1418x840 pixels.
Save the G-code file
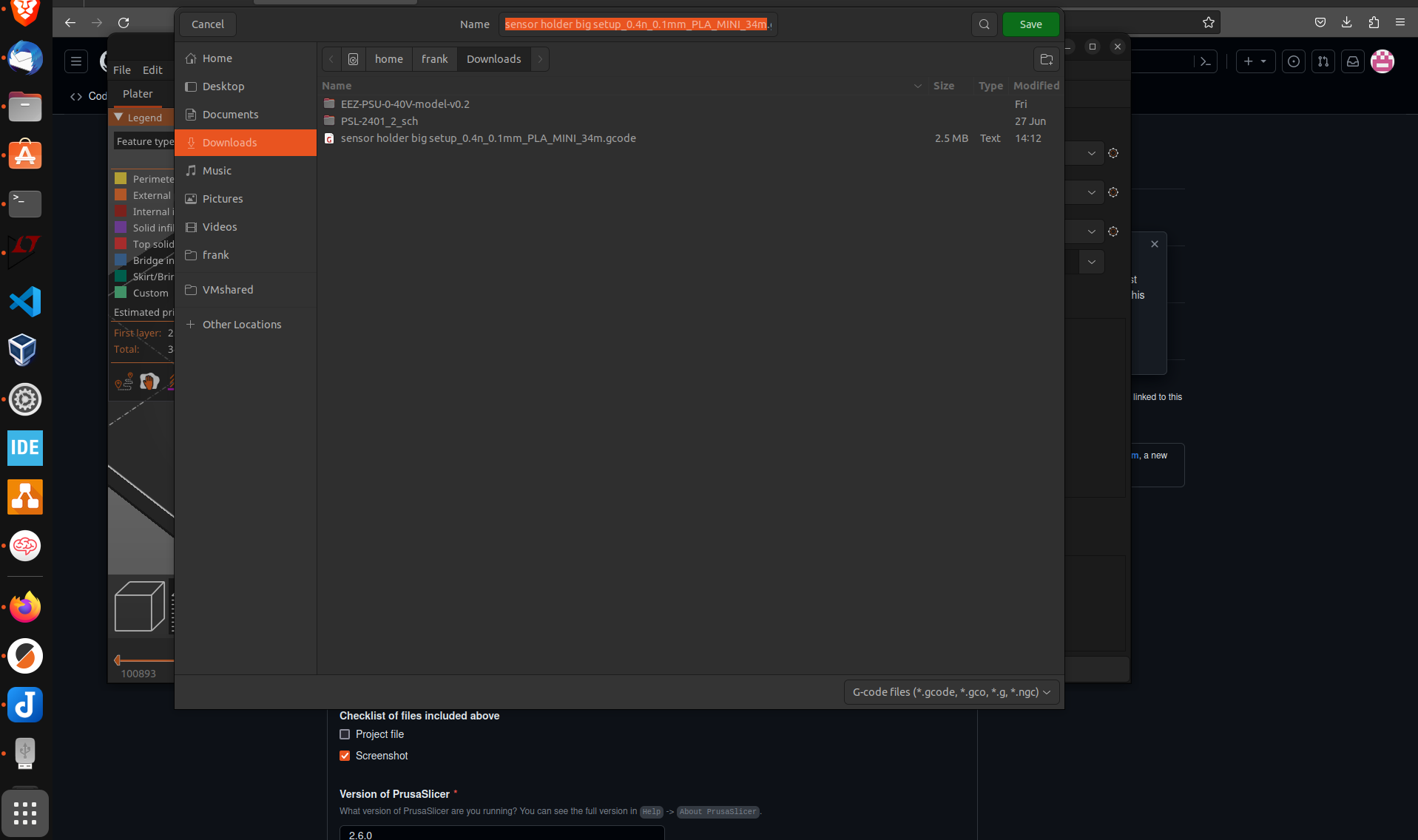coord(1030,24)
